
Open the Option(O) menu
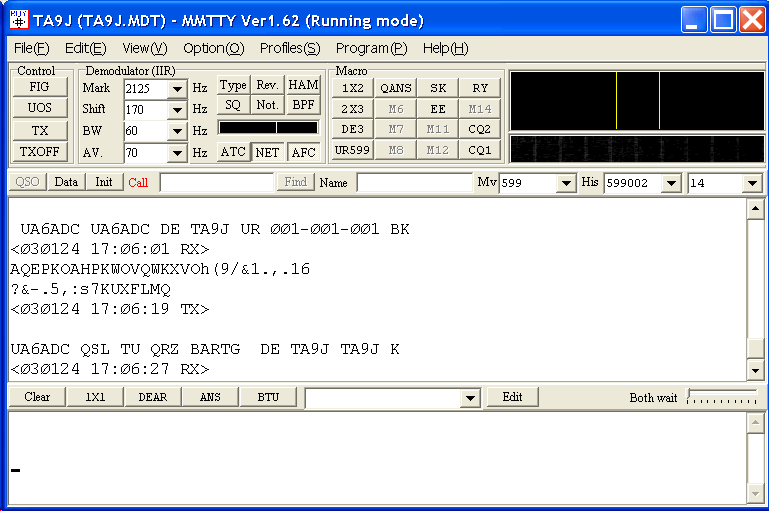click(x=213, y=48)
